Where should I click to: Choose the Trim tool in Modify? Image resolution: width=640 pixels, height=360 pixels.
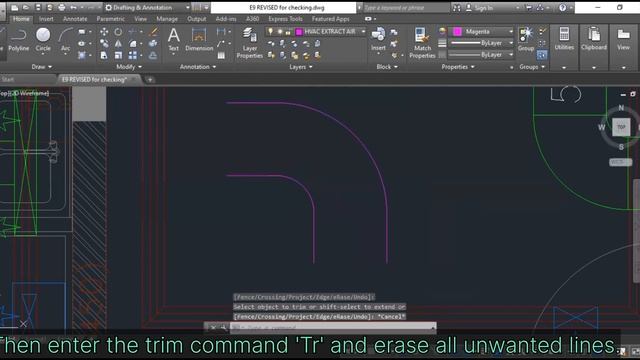point(133,32)
